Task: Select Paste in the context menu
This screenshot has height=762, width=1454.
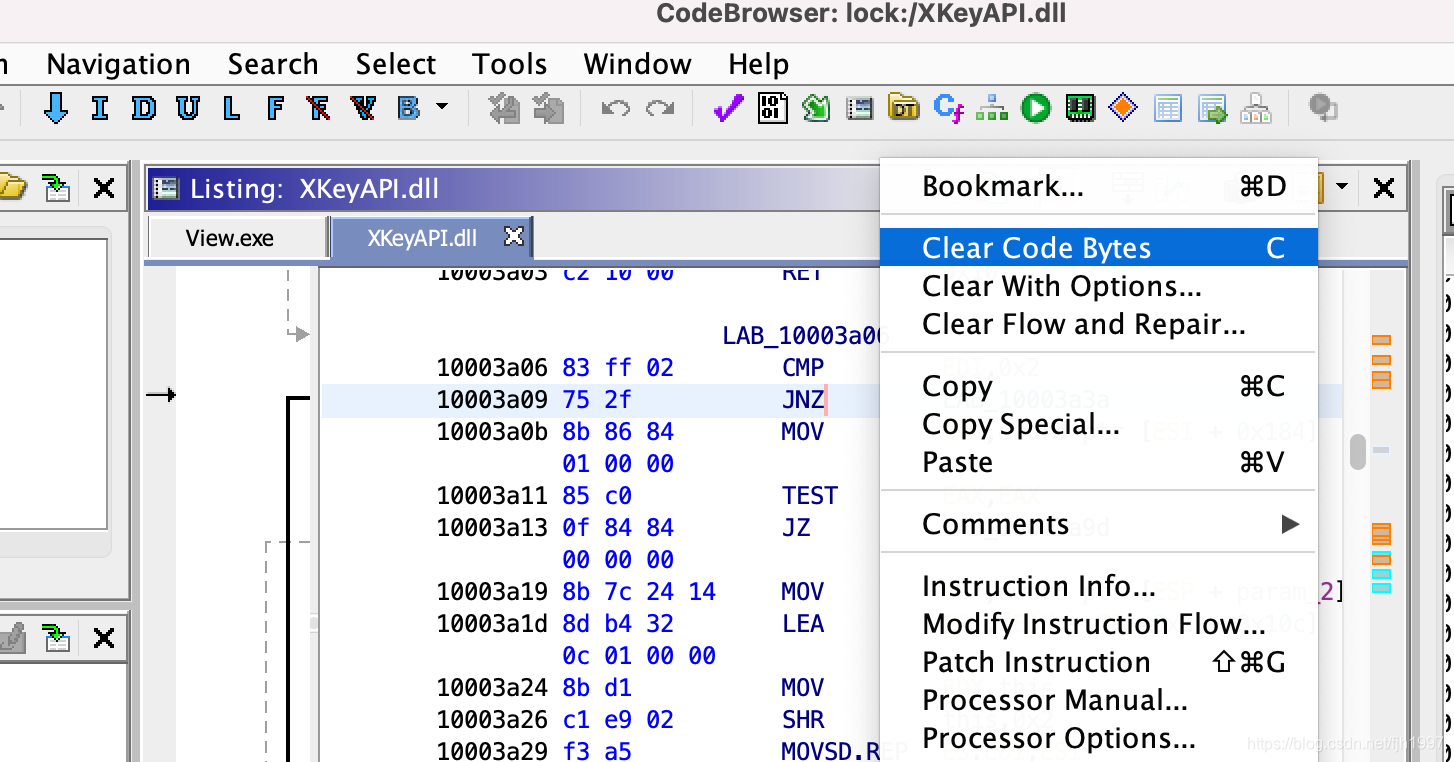Action: click(1099, 462)
